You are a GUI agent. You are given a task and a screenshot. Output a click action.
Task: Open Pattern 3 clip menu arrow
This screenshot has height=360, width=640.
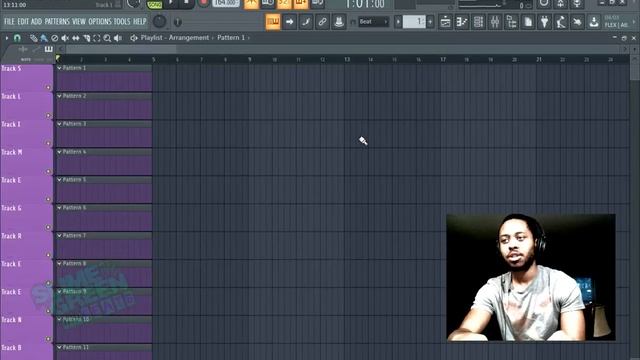point(59,124)
